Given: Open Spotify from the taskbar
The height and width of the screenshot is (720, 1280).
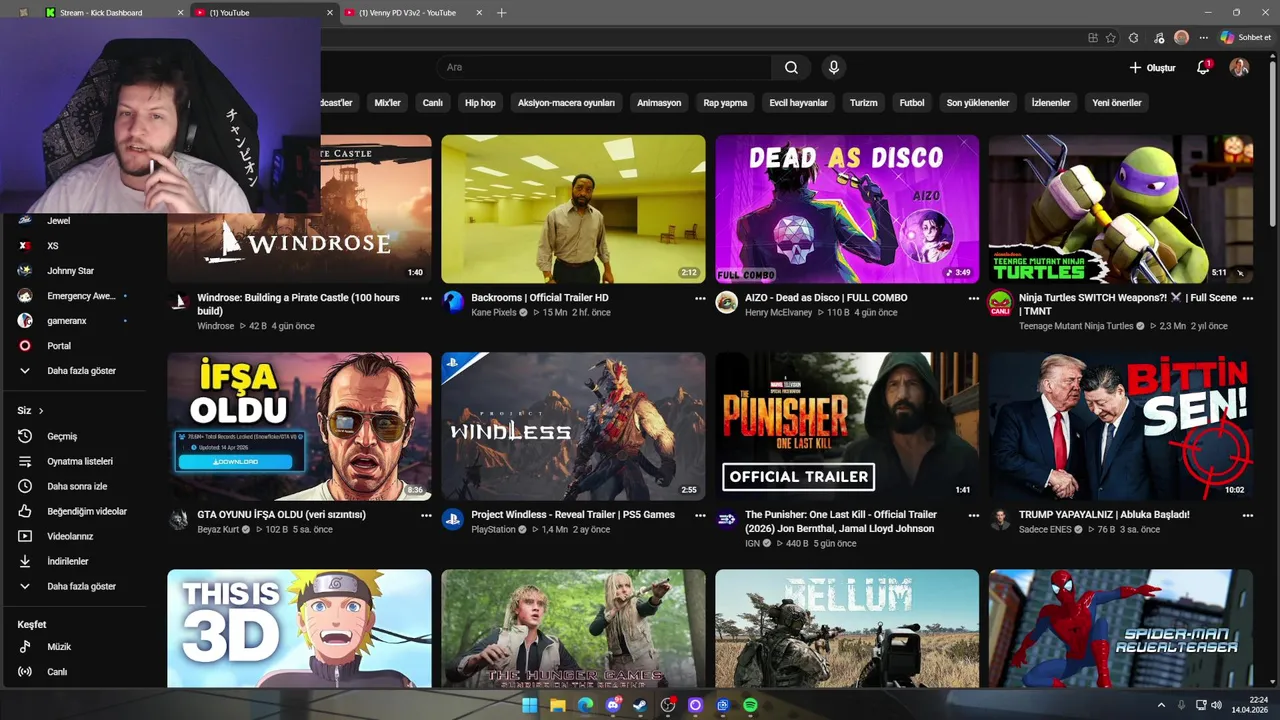Looking at the screenshot, I should click(x=751, y=705).
